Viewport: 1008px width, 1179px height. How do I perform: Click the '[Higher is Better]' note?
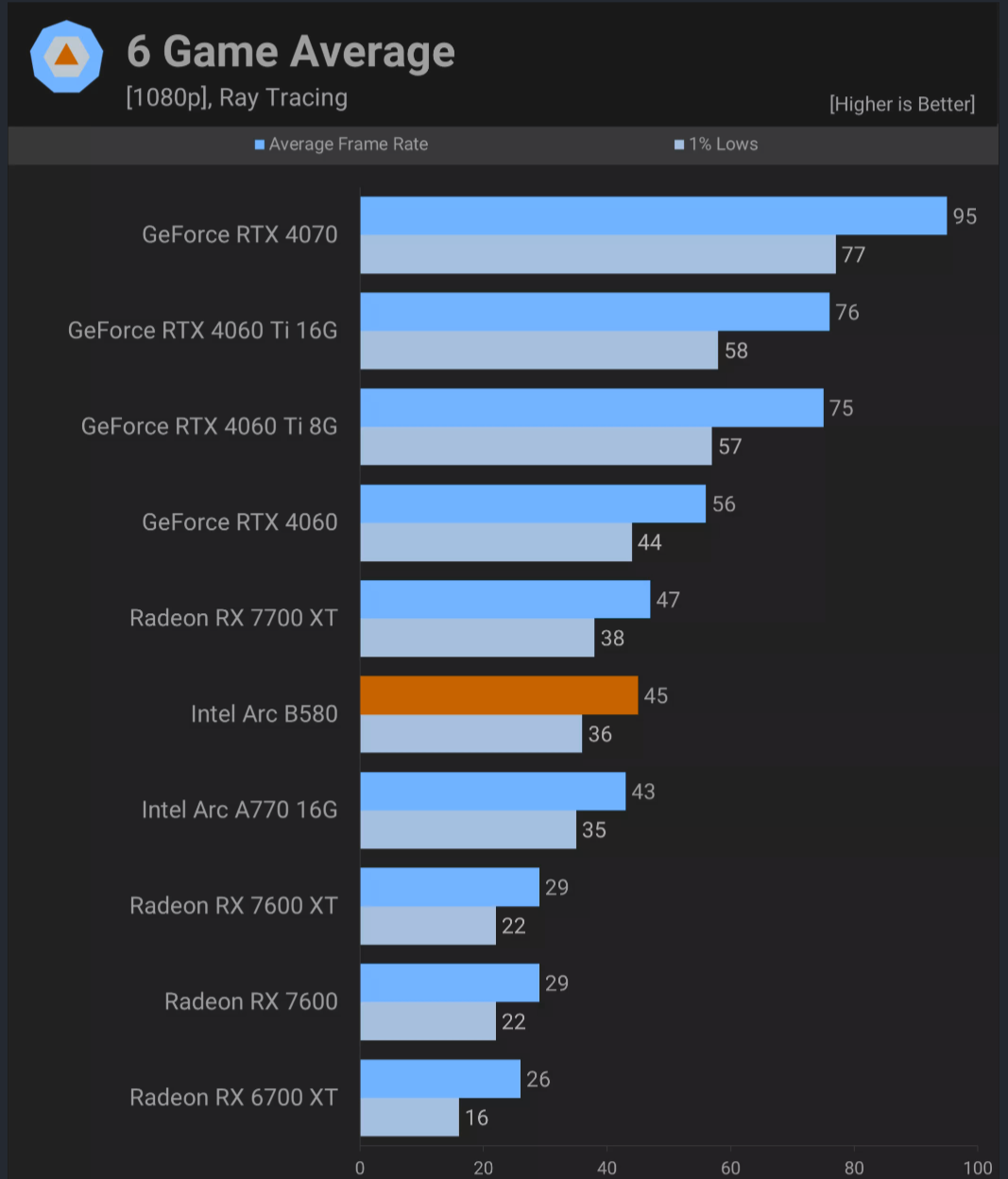coord(901,104)
